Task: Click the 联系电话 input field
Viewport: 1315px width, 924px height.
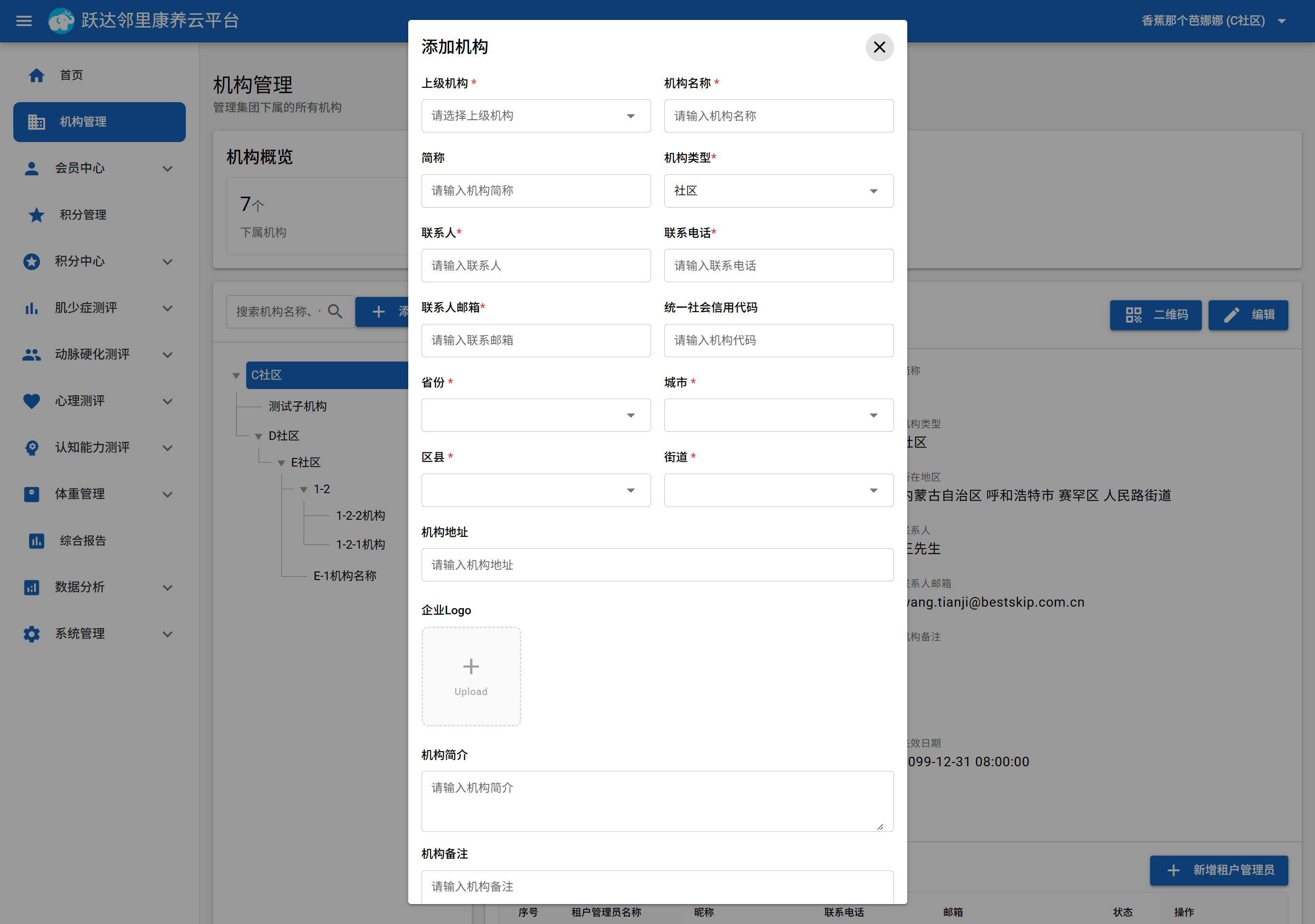Action: [778, 266]
